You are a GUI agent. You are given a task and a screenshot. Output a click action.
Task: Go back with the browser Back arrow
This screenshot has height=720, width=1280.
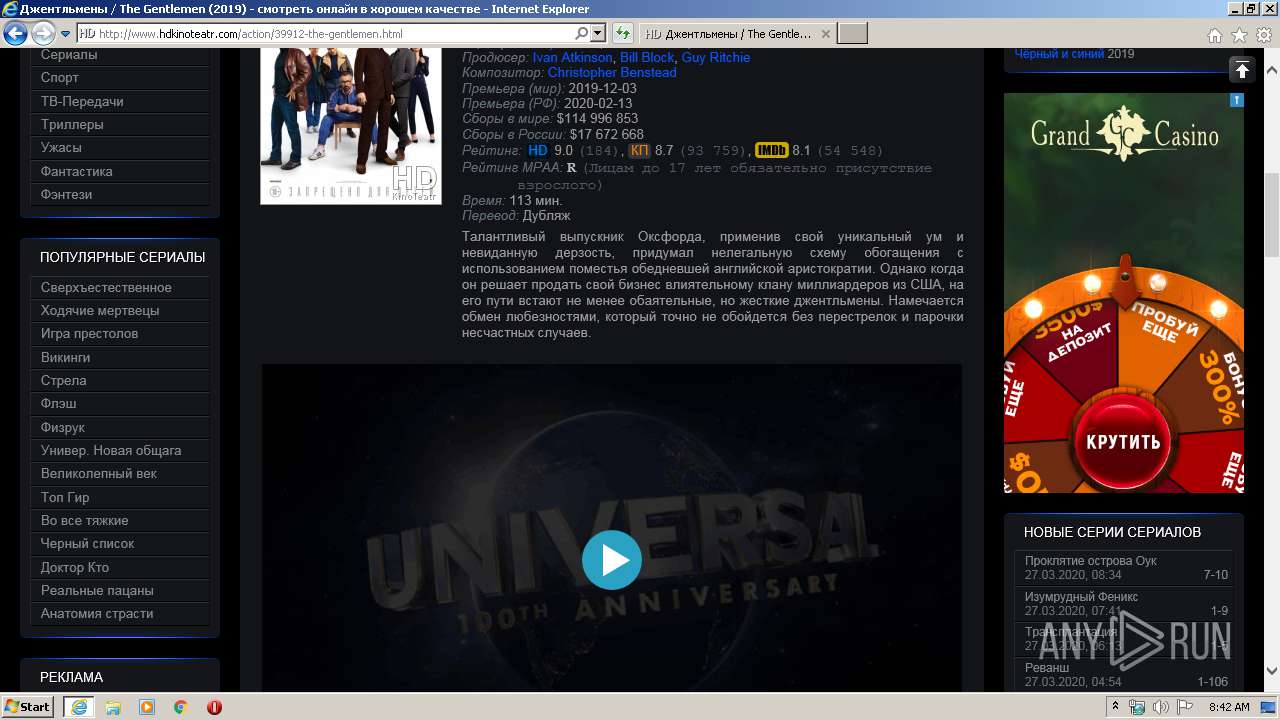pyautogui.click(x=15, y=33)
